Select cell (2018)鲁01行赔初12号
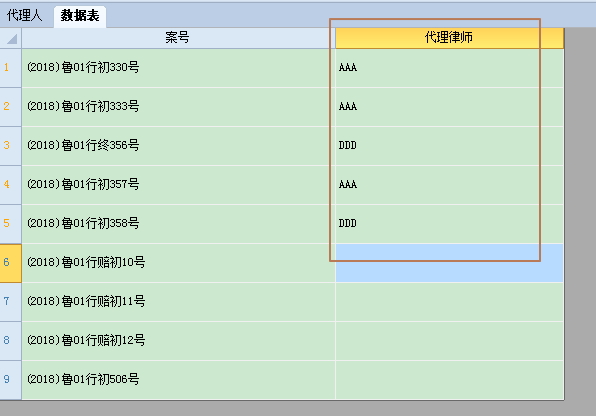This screenshot has height=416, width=596. [x=178, y=341]
